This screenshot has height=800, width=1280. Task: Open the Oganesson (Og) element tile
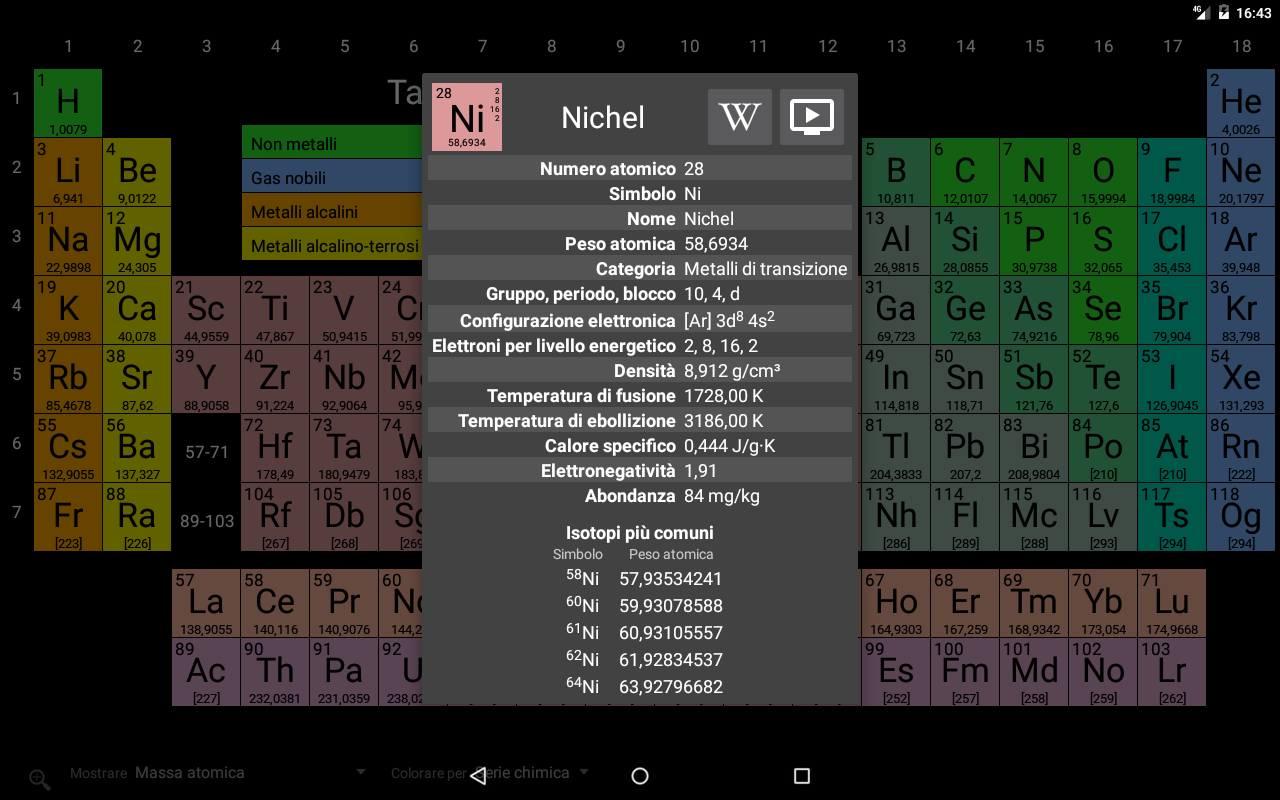(x=1241, y=517)
